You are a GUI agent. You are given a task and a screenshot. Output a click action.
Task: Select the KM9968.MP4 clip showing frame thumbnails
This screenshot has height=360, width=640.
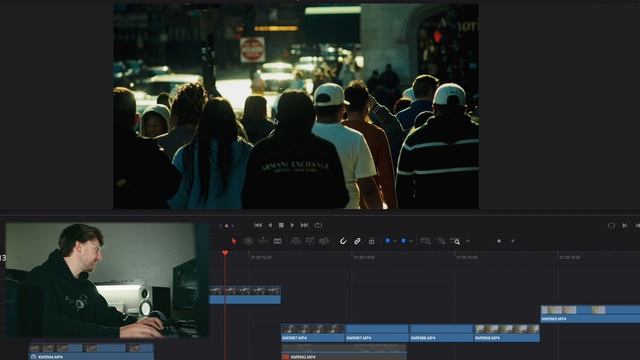tap(507, 333)
